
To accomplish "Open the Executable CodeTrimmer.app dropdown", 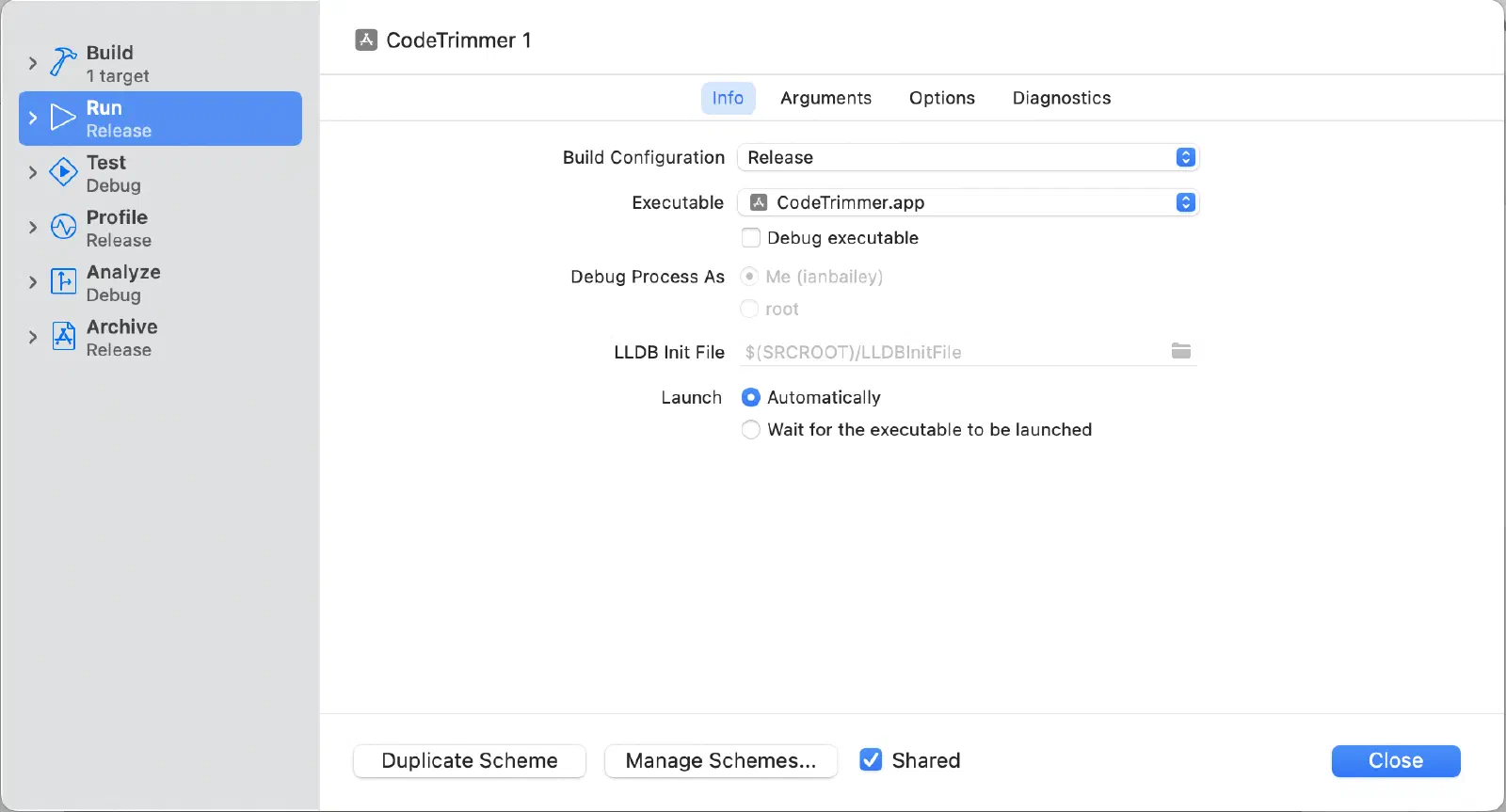I will pyautogui.click(x=968, y=202).
